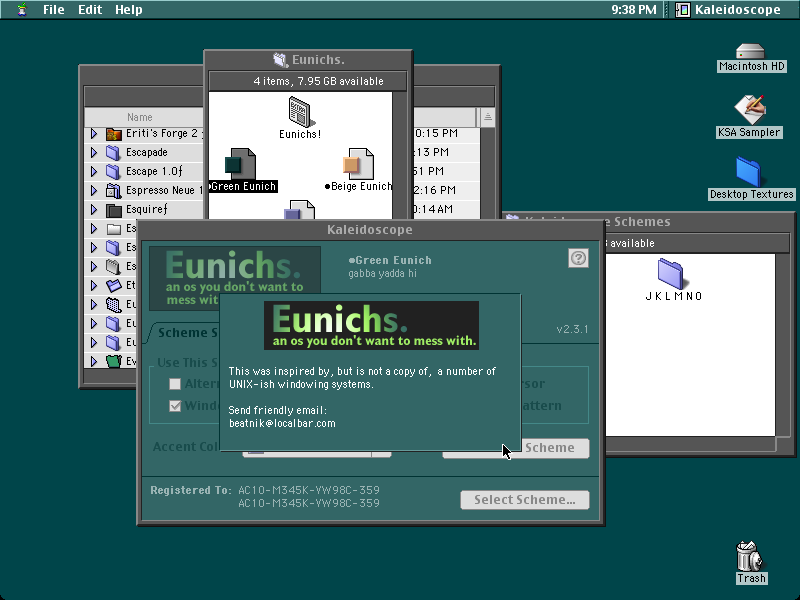Expand the Escapade folder disclosure triangle
The image size is (800, 600).
[x=94, y=153]
